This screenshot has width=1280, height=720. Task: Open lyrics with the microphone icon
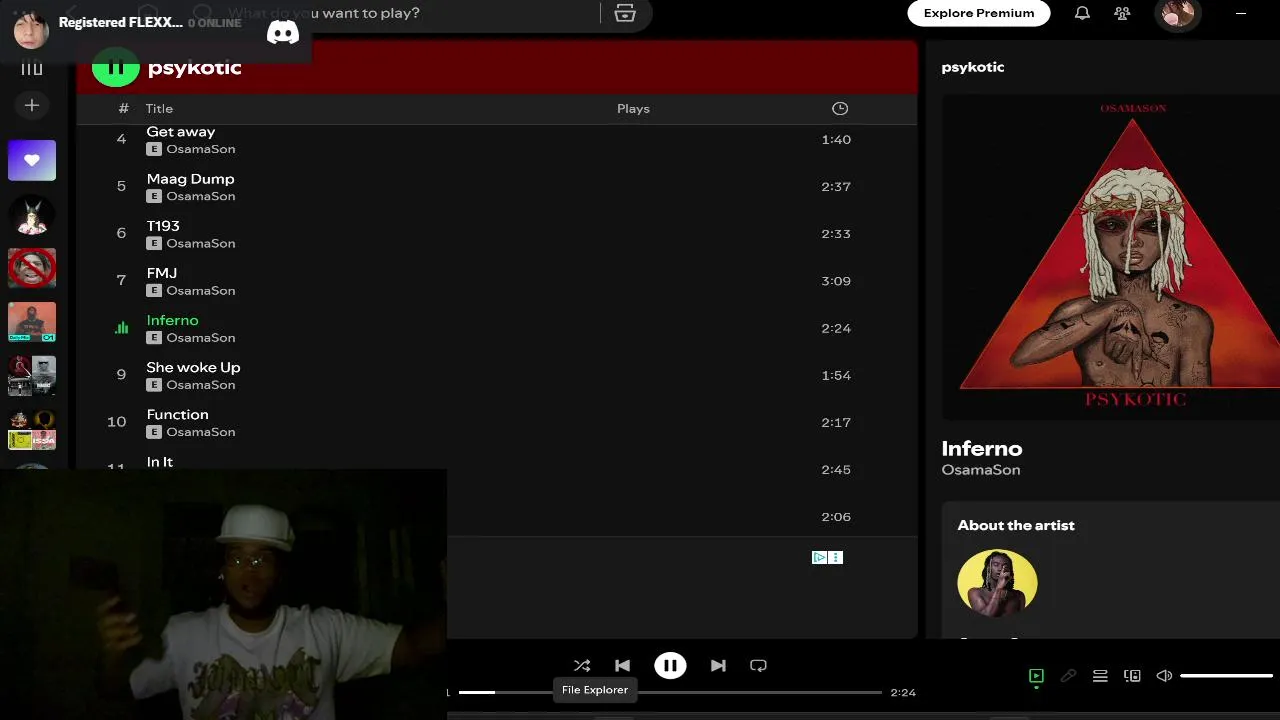[1068, 676]
